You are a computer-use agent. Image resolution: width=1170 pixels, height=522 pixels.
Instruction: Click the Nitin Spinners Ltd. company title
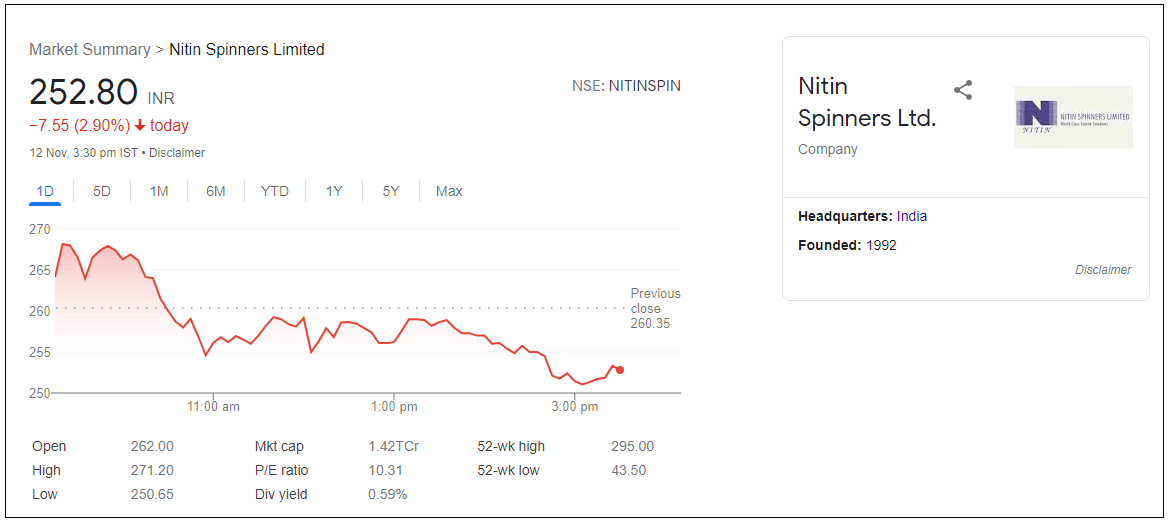pos(866,102)
